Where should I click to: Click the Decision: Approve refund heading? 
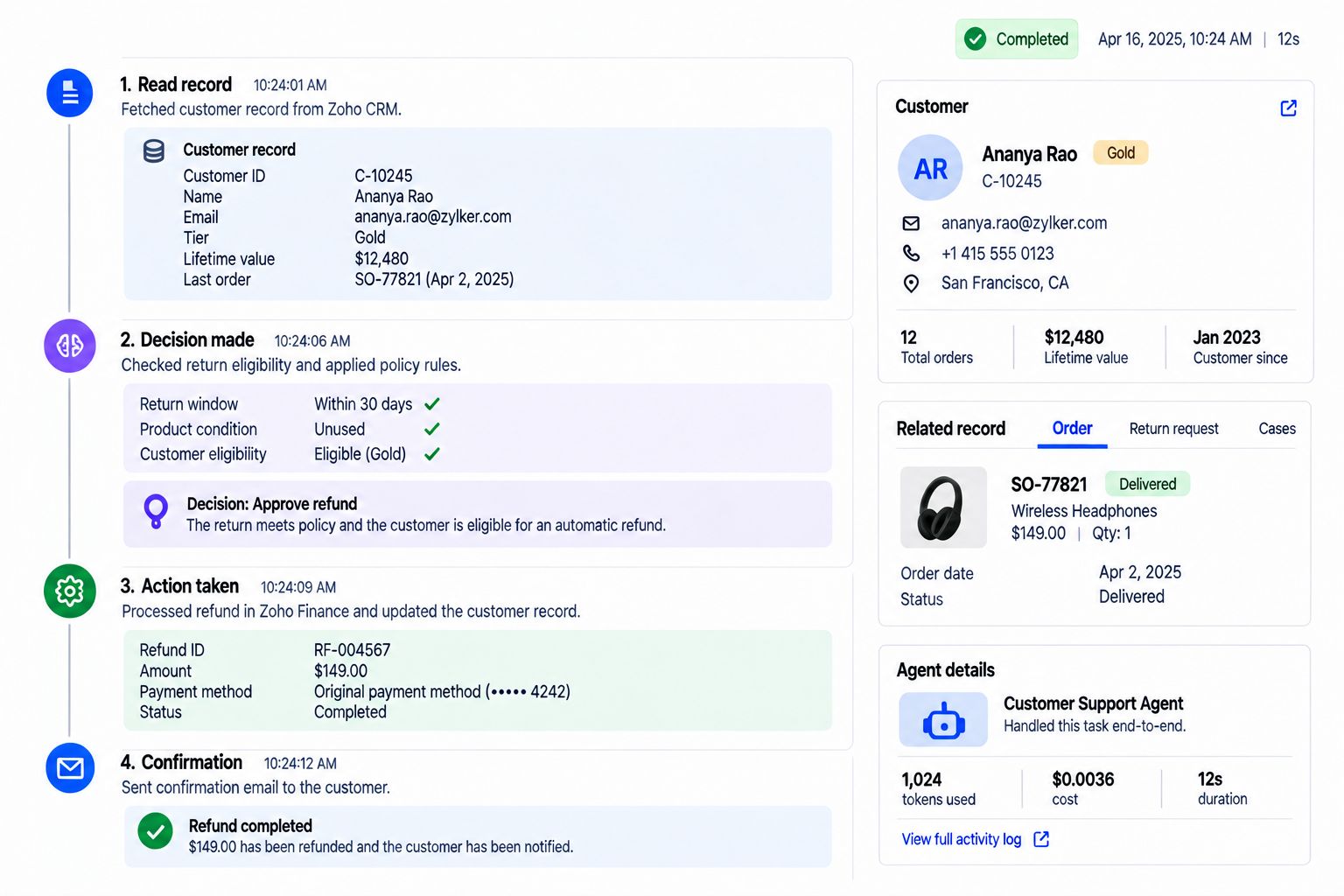click(272, 504)
